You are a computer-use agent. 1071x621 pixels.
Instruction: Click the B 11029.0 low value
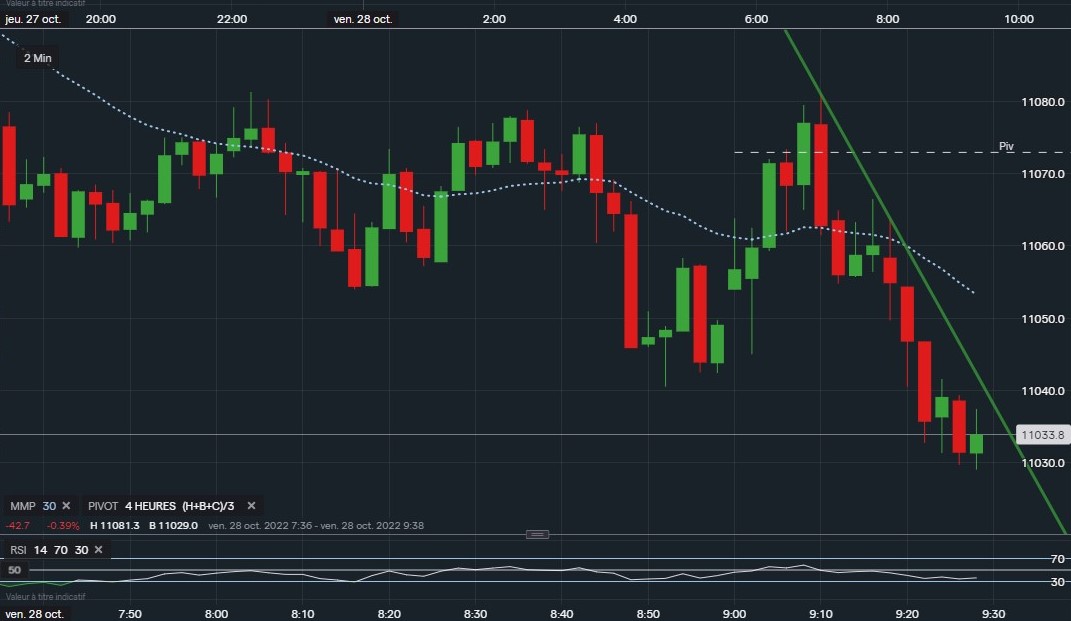[173, 525]
